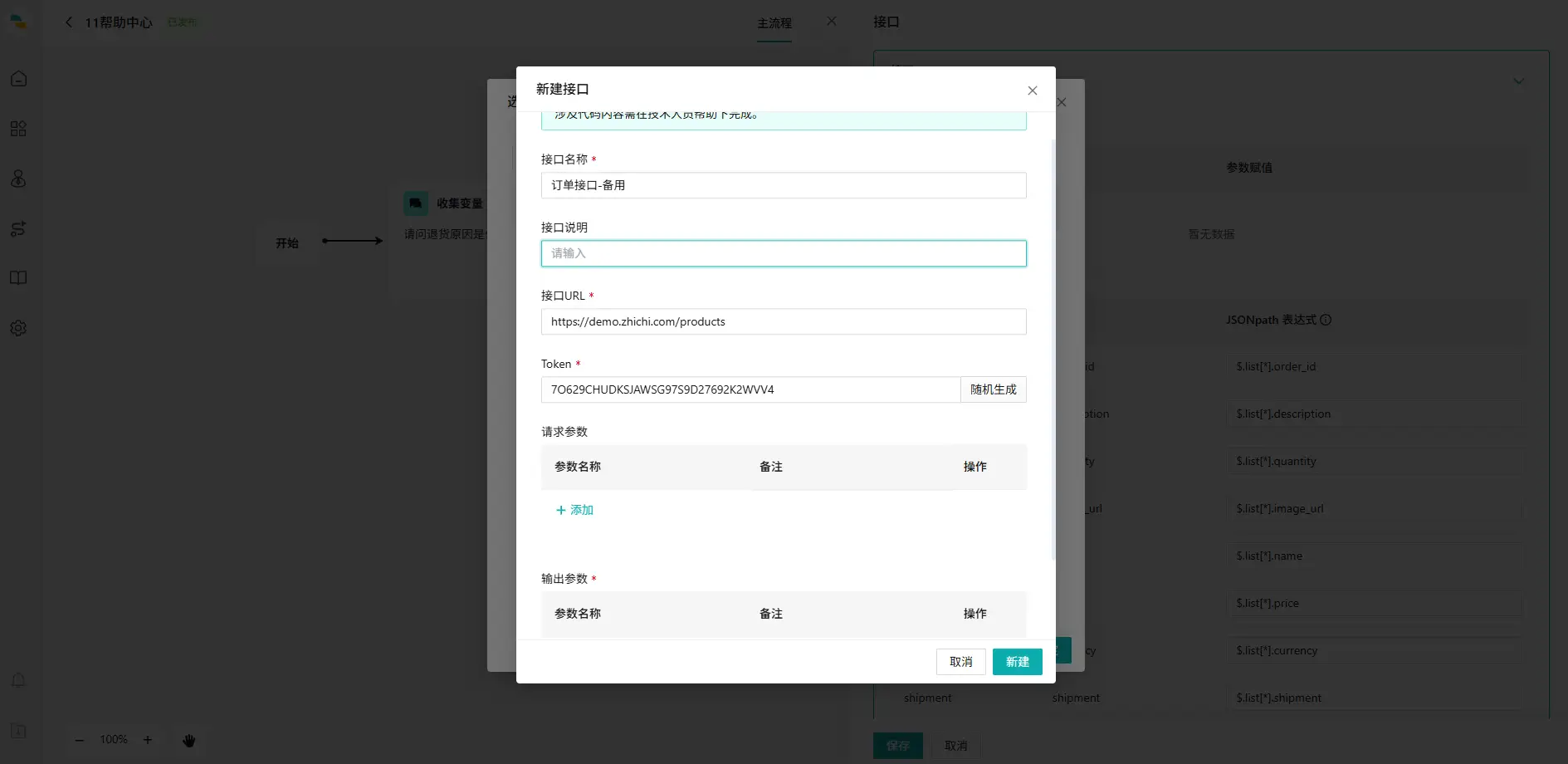
Task: Click 保存 in the 接口 panel
Action: (898, 746)
